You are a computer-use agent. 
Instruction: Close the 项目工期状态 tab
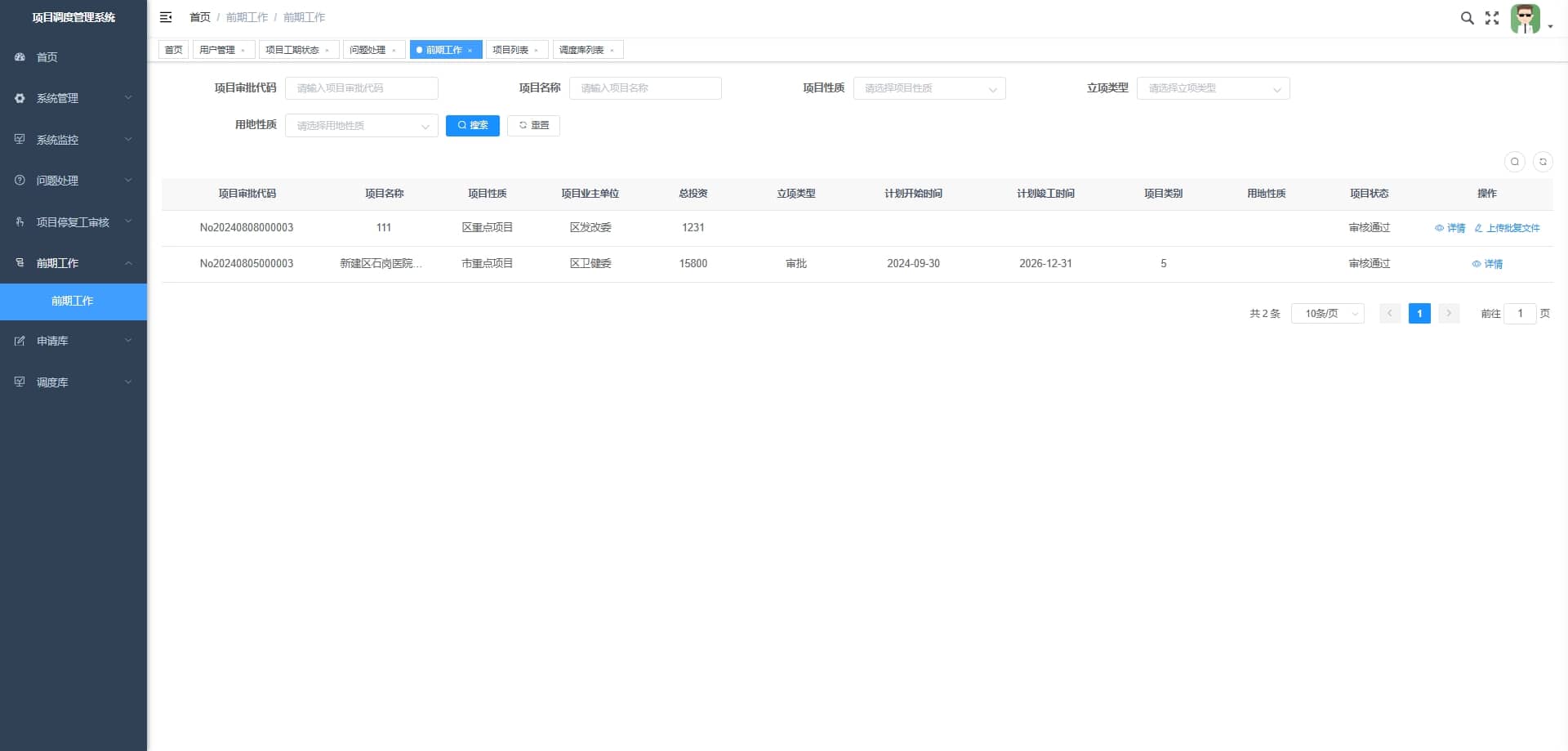pos(327,51)
